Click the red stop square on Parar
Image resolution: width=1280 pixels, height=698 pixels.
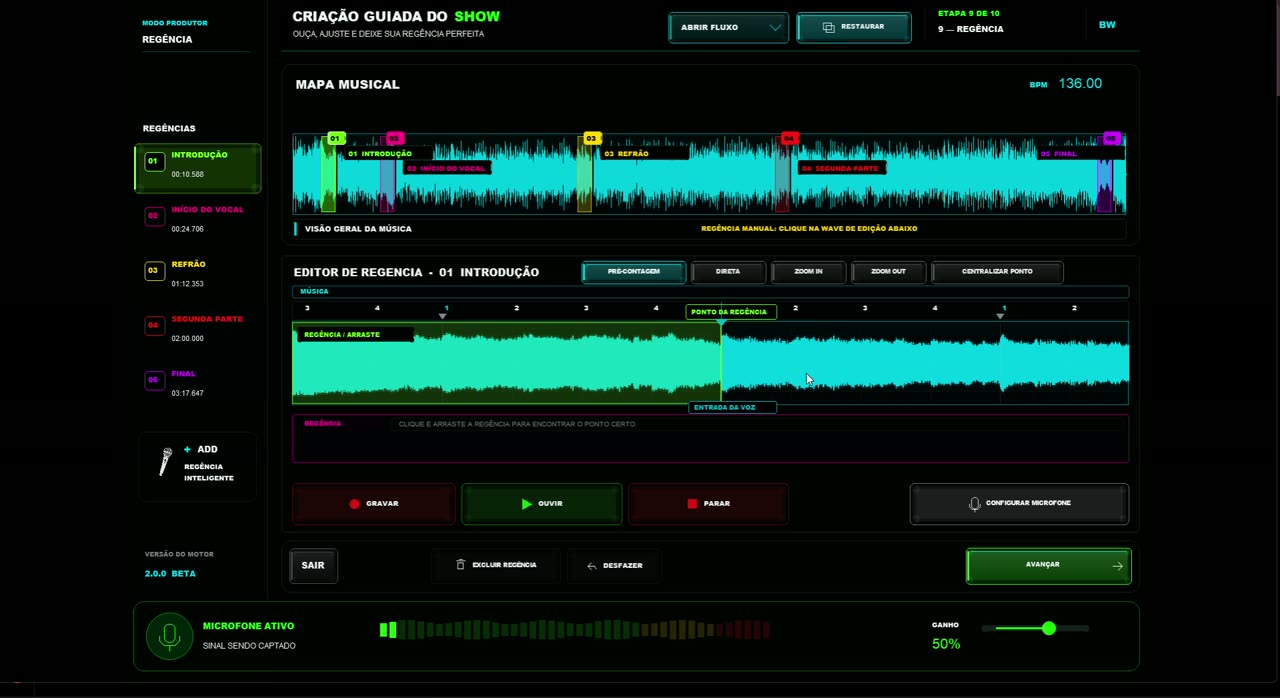pos(692,504)
